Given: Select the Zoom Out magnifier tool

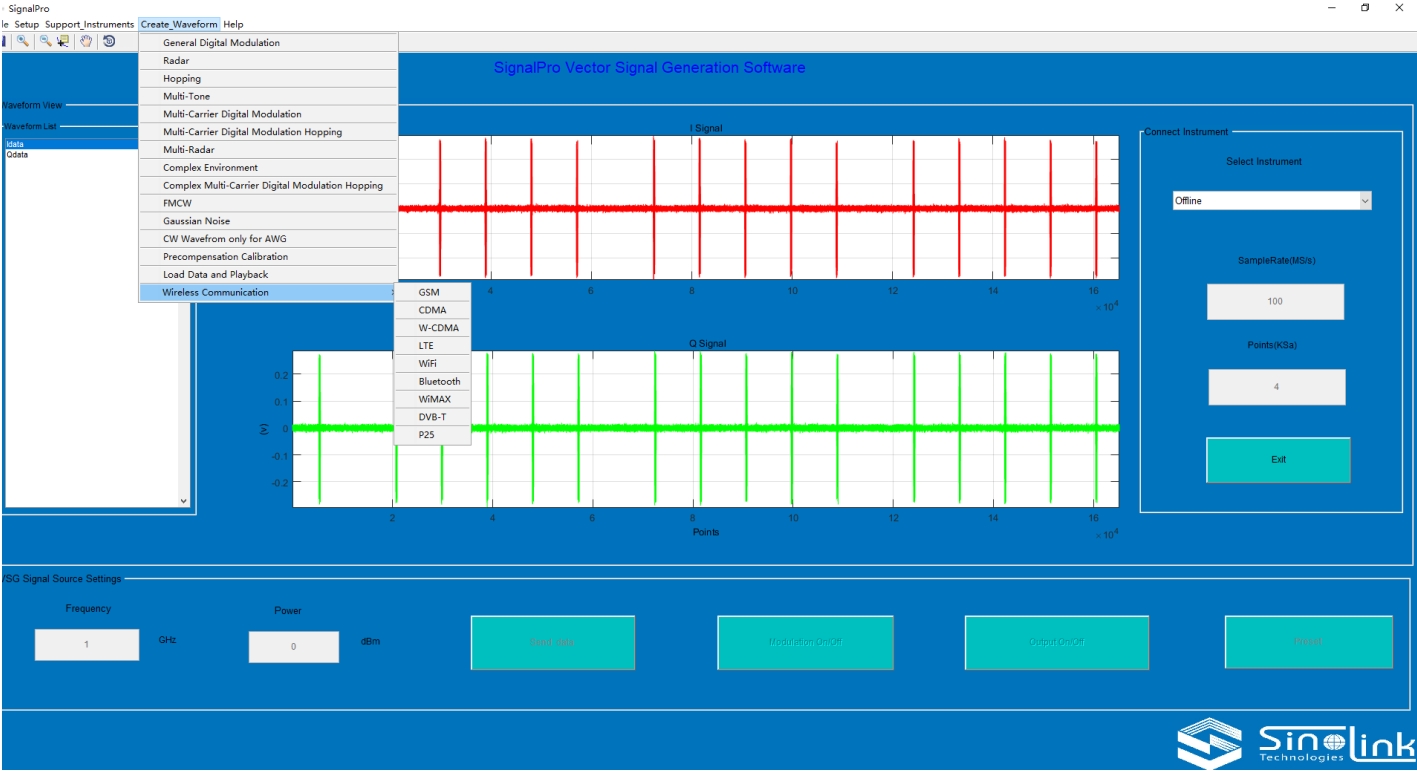Looking at the screenshot, I should 45,41.
